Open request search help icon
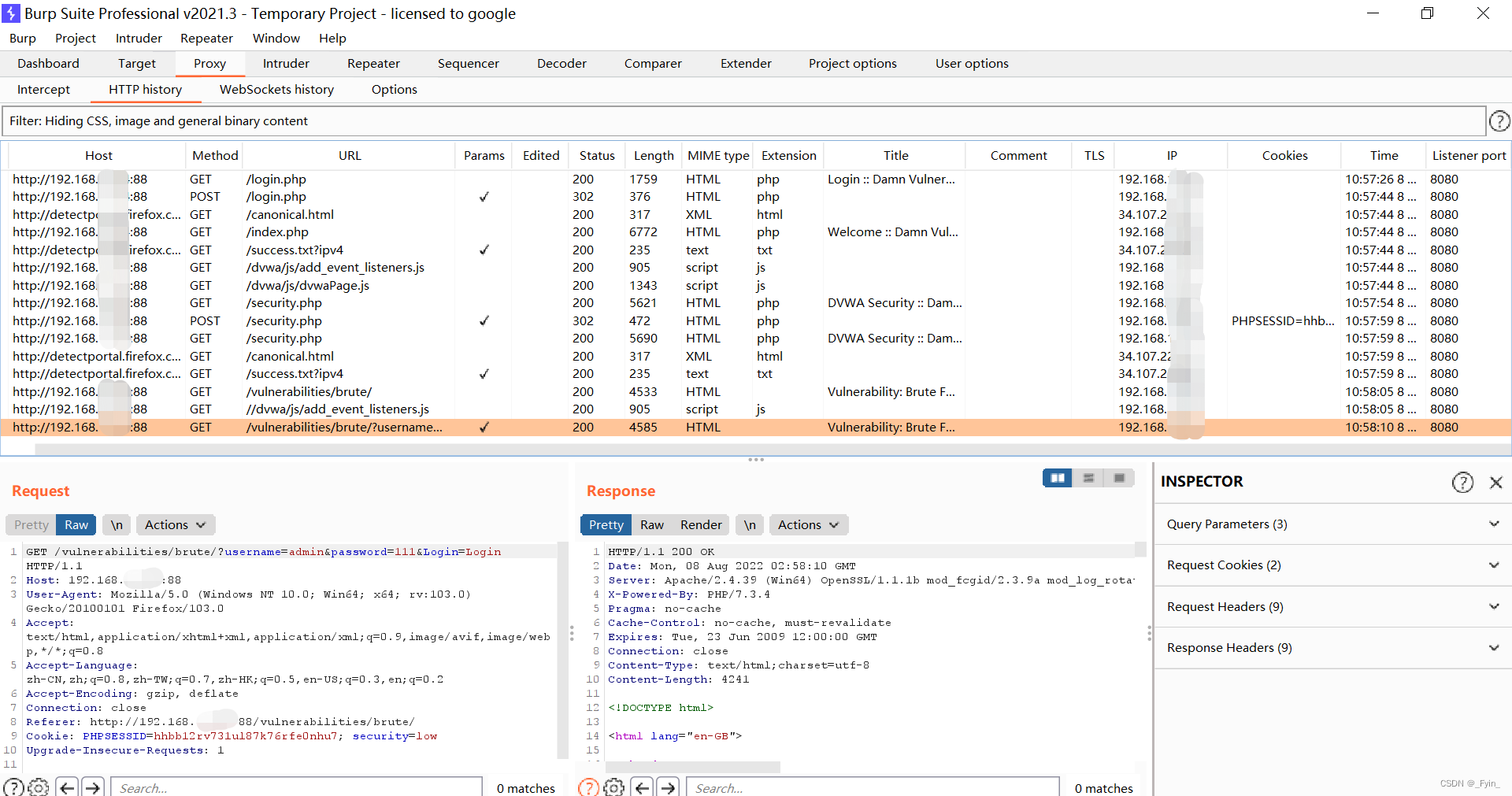The image size is (1512, 796). [13, 787]
